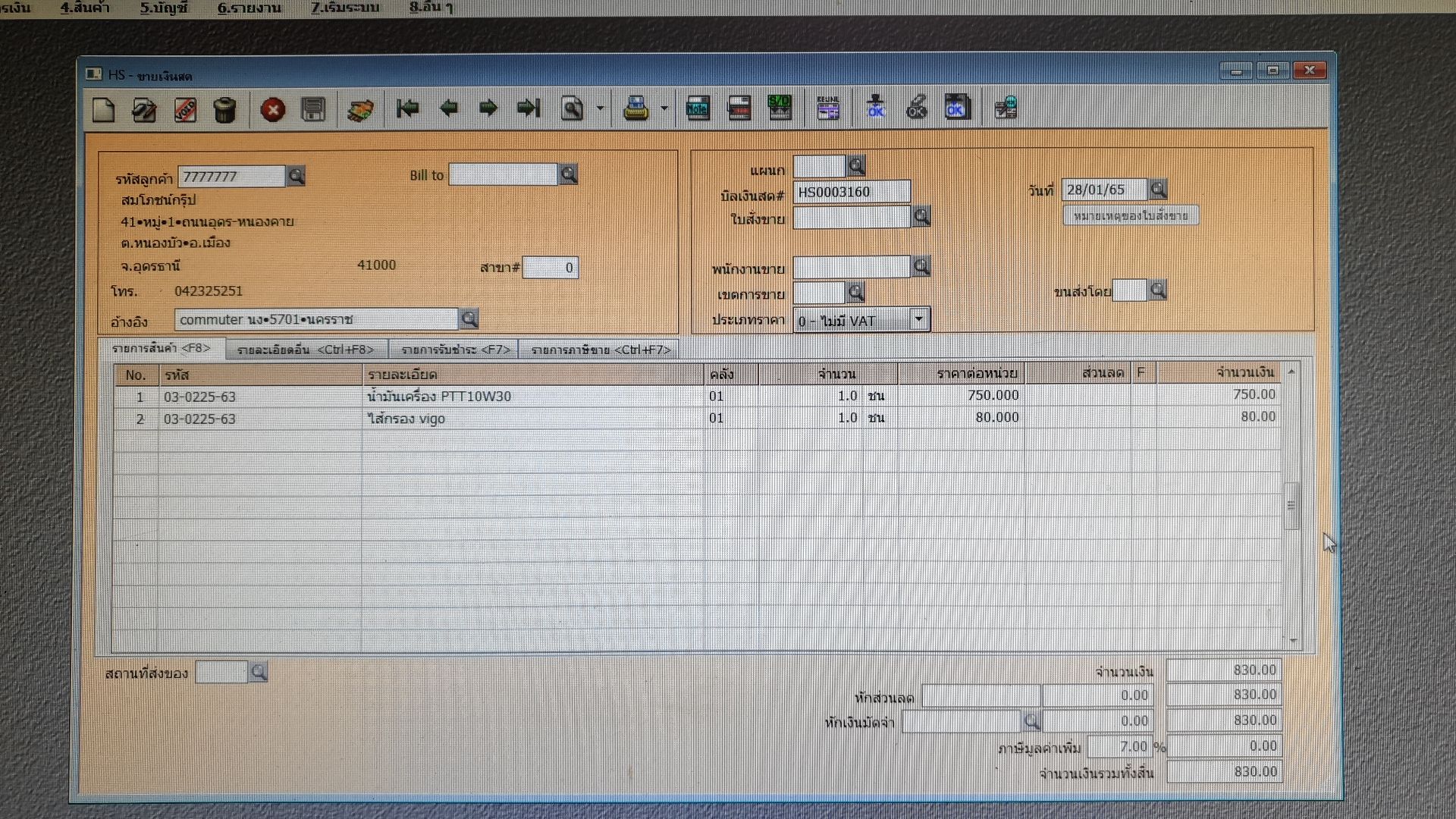Click lookup icon beside เขตการขาย field
This screenshot has height=819, width=1456.
click(856, 292)
